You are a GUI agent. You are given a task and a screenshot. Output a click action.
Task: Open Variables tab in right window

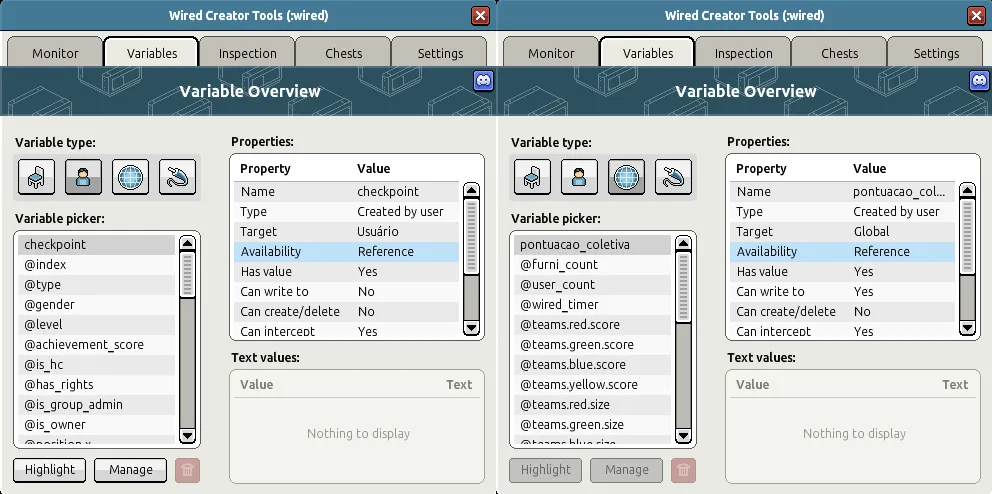click(648, 52)
